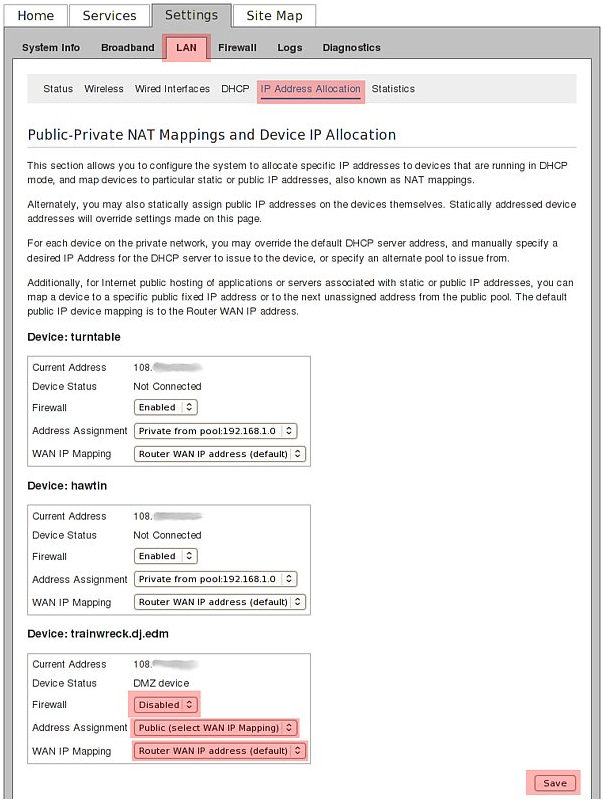Open hawtin WAN IP Mapping dropdown
Screen dimensions: 604x801
coord(220,602)
